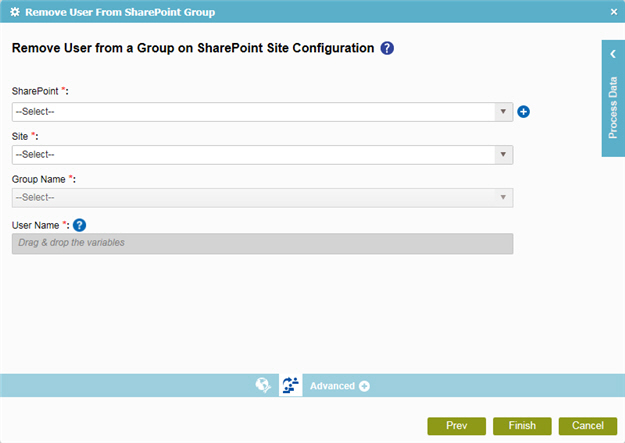
Task: Open the Site dropdown list
Action: click(x=262, y=155)
